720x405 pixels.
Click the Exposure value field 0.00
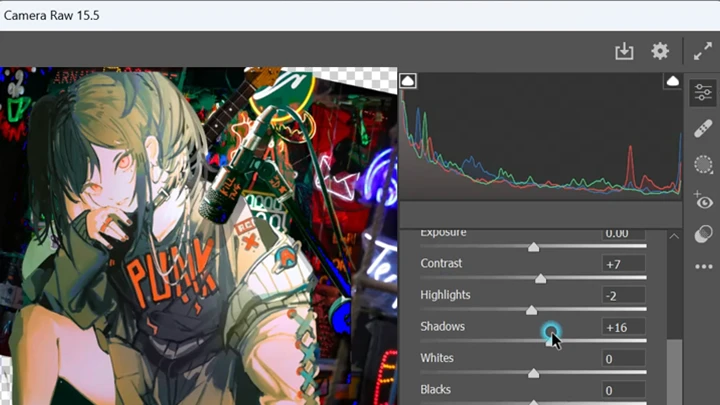pyautogui.click(x=624, y=234)
